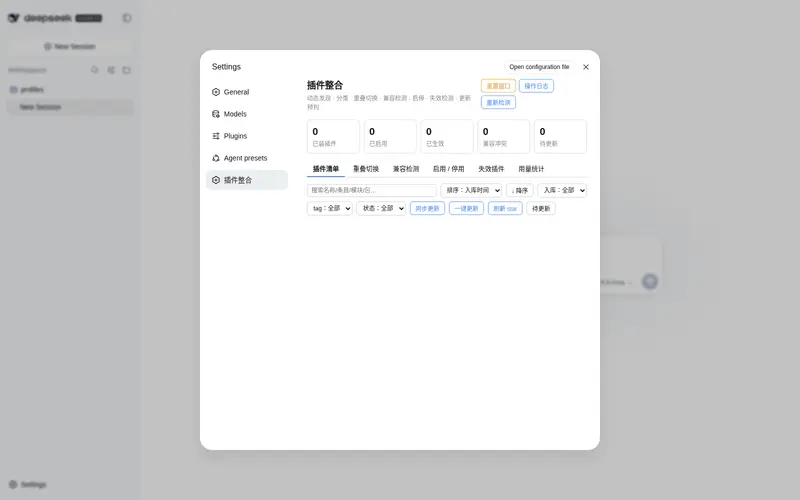The width and height of the screenshot is (800, 500).
Task: Click New Session button in background sidebar
Action: [x=70, y=46]
